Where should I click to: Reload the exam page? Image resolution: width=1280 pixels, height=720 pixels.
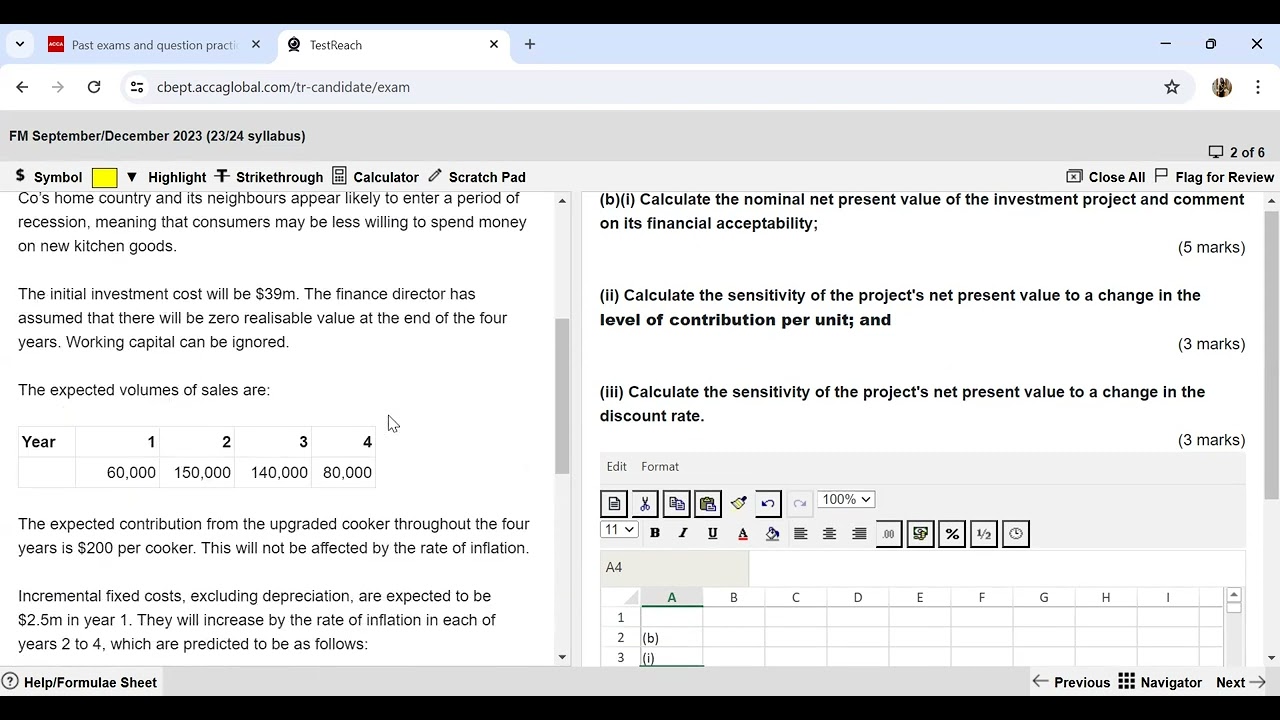(x=94, y=87)
